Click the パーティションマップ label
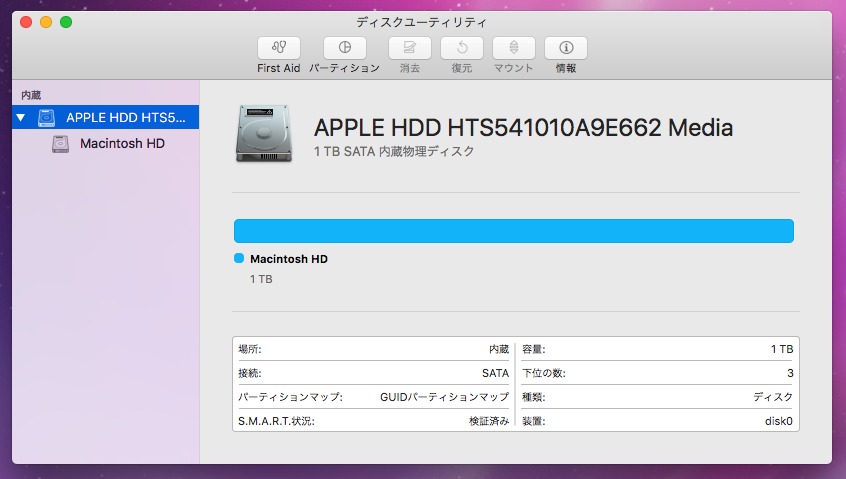This screenshot has width=846, height=479. coord(290,397)
